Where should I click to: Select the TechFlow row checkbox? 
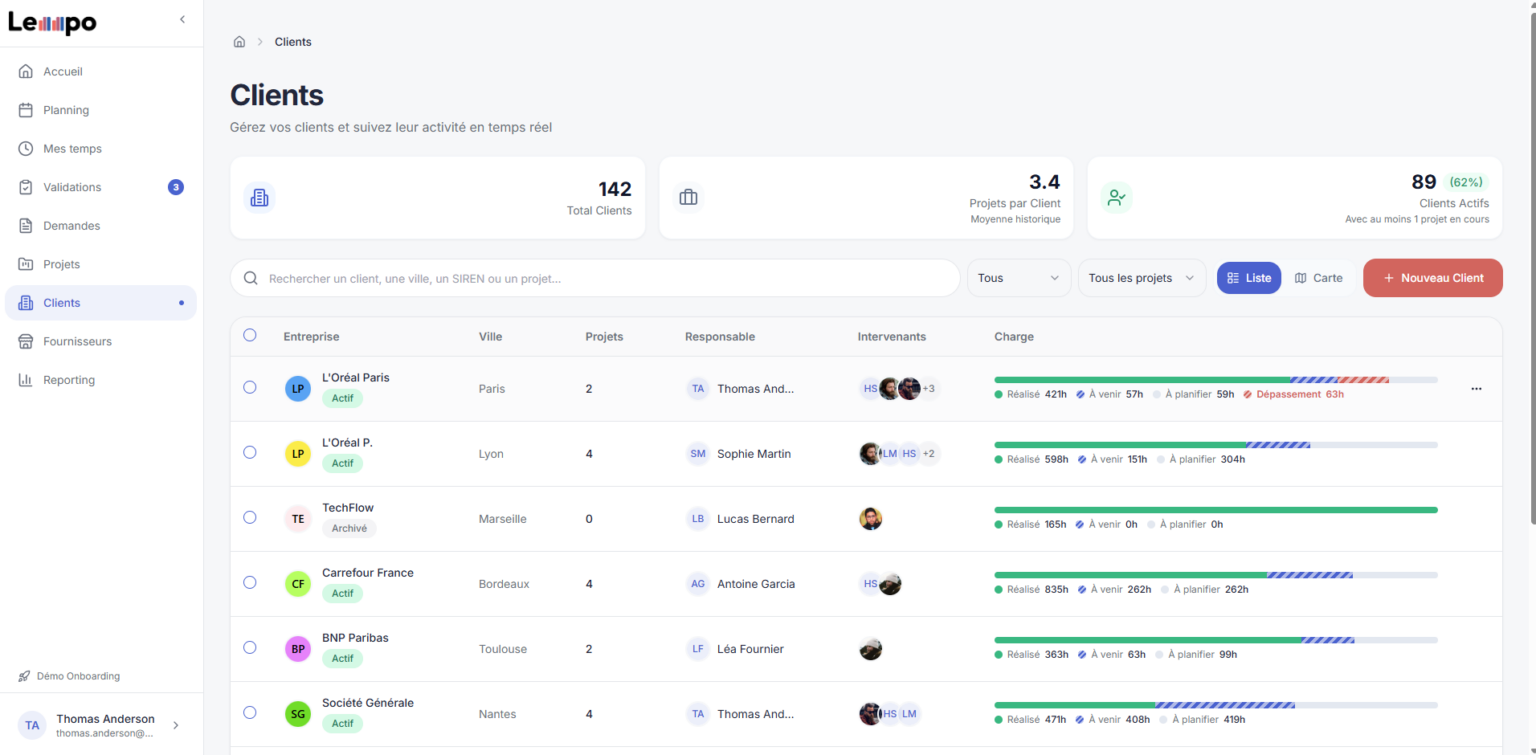[250, 517]
